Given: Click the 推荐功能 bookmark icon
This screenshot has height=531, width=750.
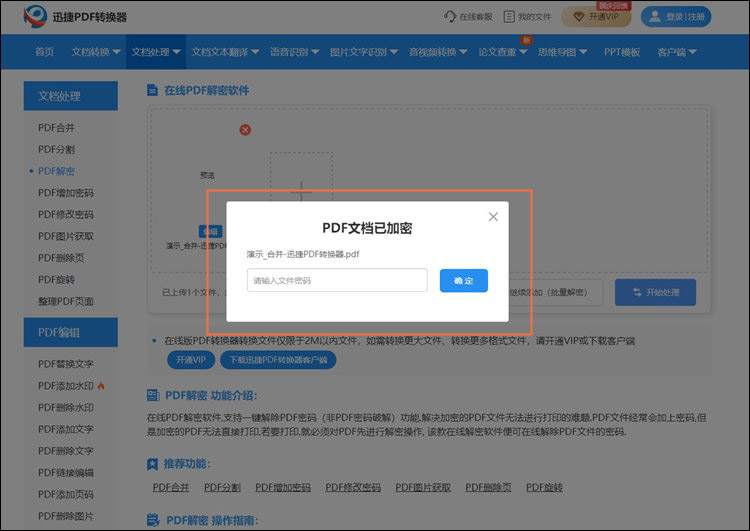Looking at the screenshot, I should point(152,464).
